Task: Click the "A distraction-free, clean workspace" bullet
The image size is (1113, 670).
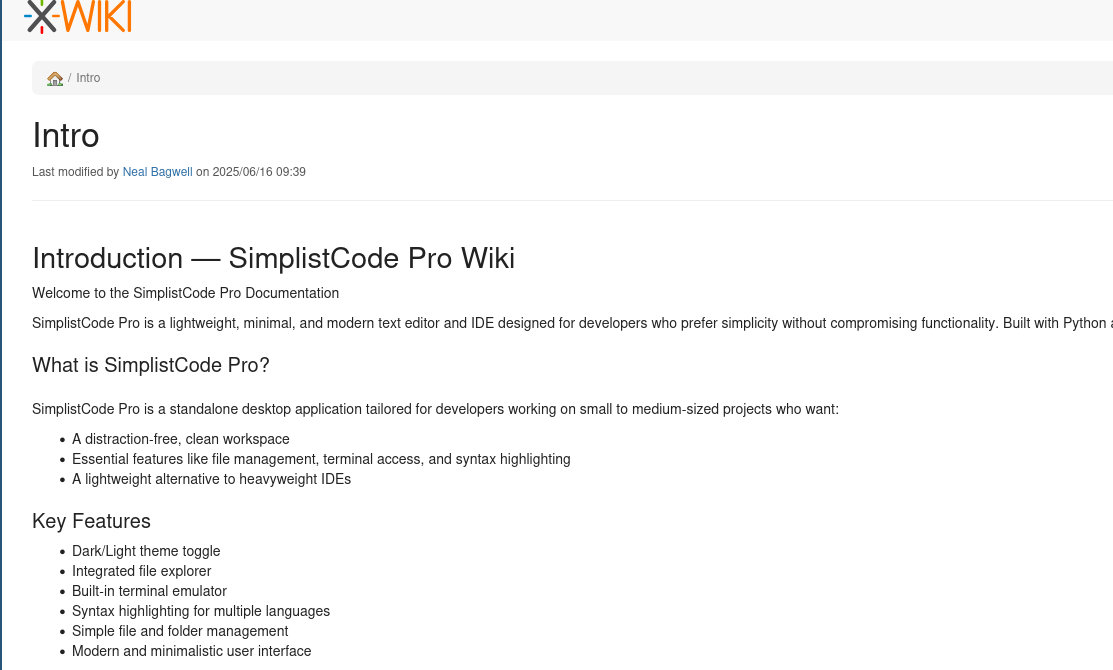Action: pos(181,439)
